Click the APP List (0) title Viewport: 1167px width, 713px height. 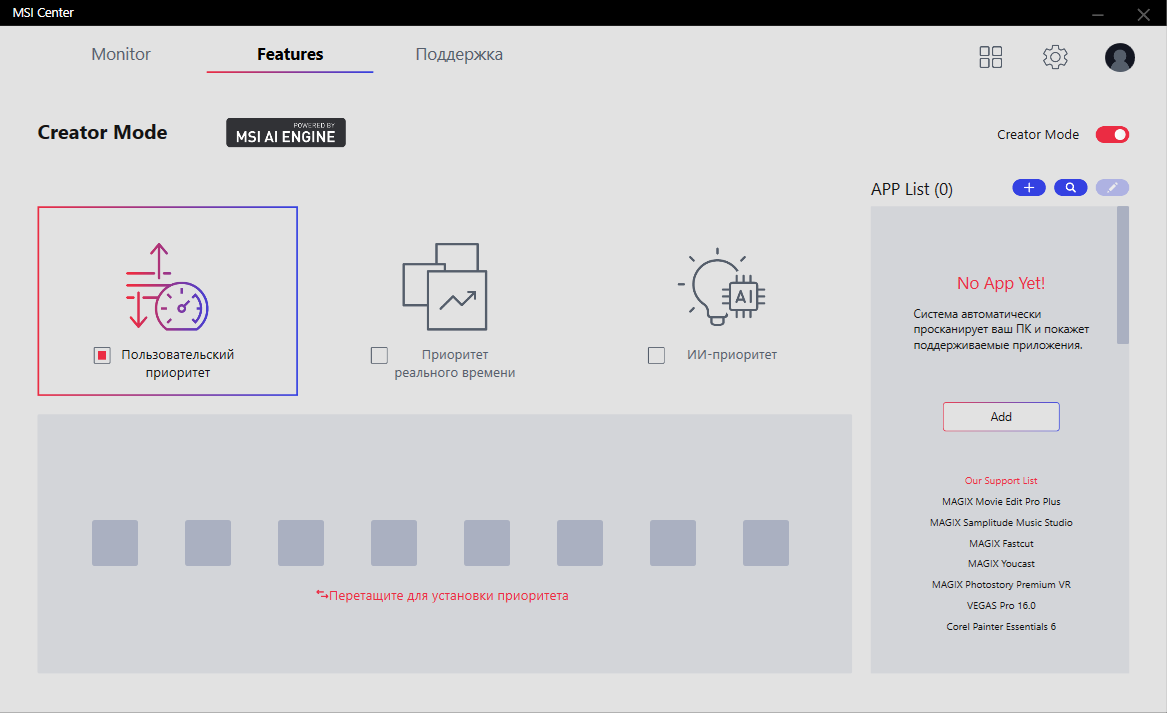(x=912, y=189)
